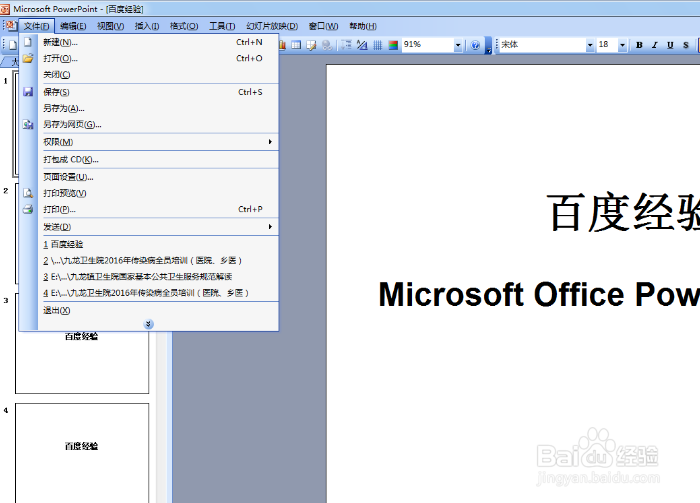
Task: Open the 幻灯片放映(D) menu
Action: (x=272, y=26)
